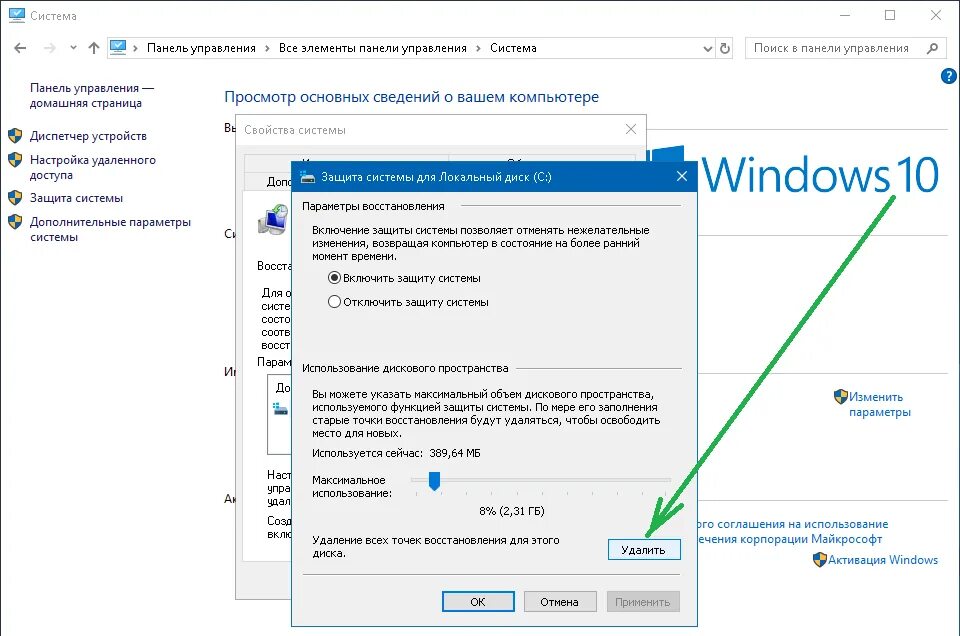The image size is (960, 636).
Task: Expand chevron after Все элементы панели управления
Action: pos(478,48)
